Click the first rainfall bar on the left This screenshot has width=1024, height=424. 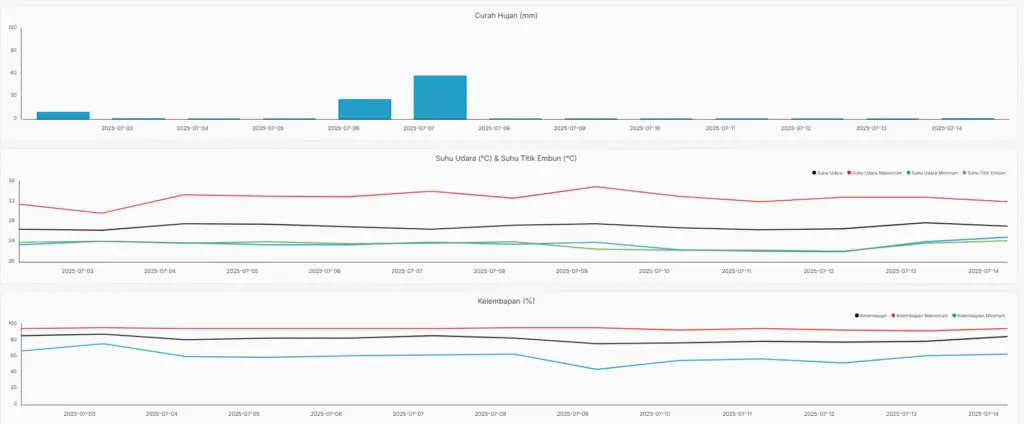click(x=63, y=115)
